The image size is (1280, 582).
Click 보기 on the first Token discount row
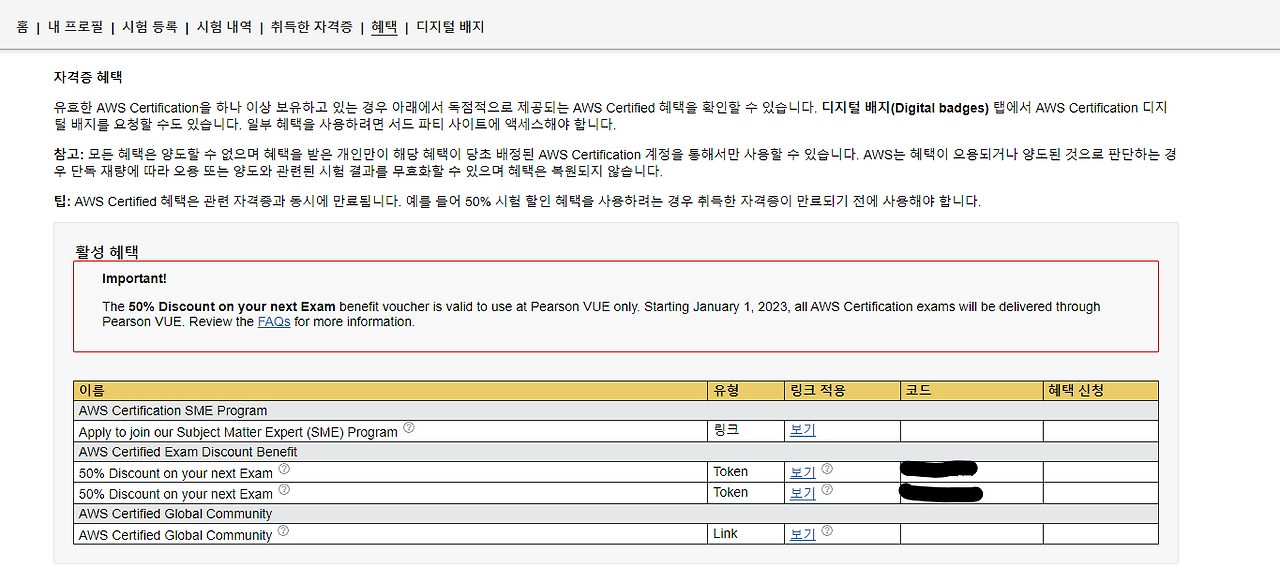(801, 471)
